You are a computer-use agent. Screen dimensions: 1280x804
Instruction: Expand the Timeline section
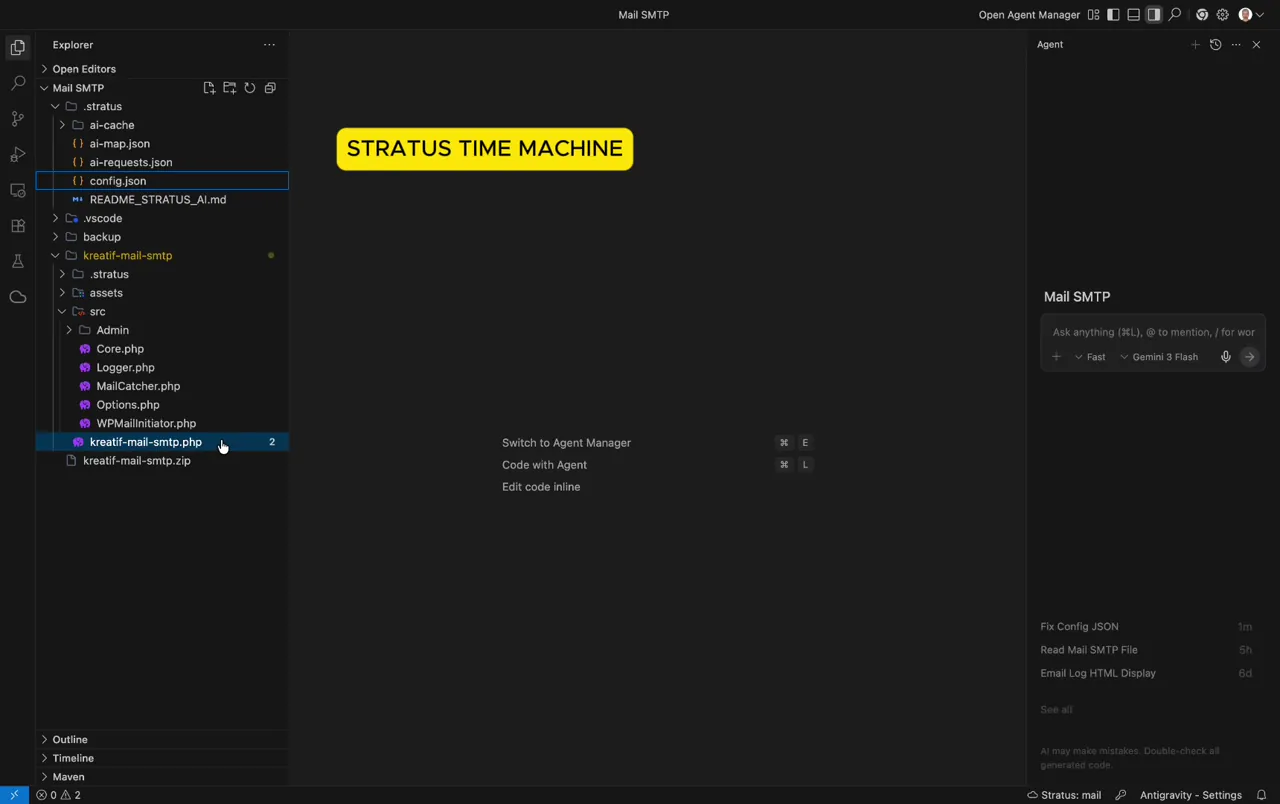coord(73,758)
